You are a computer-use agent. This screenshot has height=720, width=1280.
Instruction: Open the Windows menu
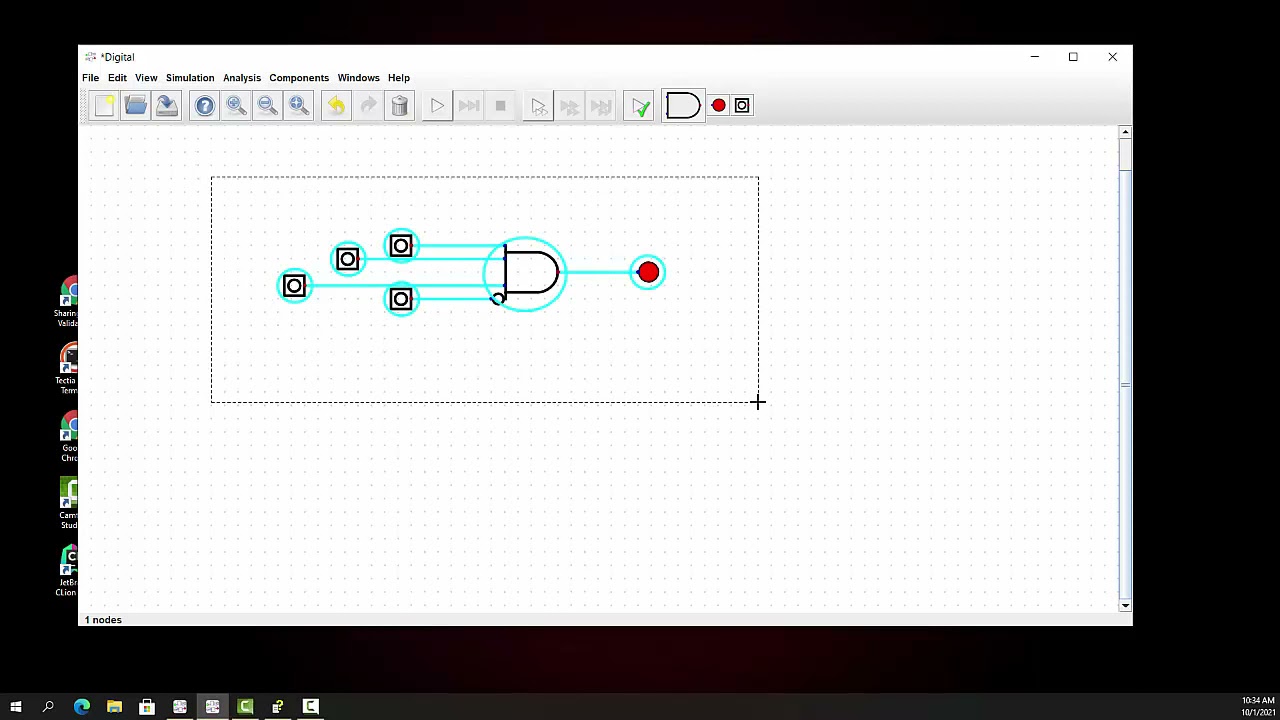point(358,78)
